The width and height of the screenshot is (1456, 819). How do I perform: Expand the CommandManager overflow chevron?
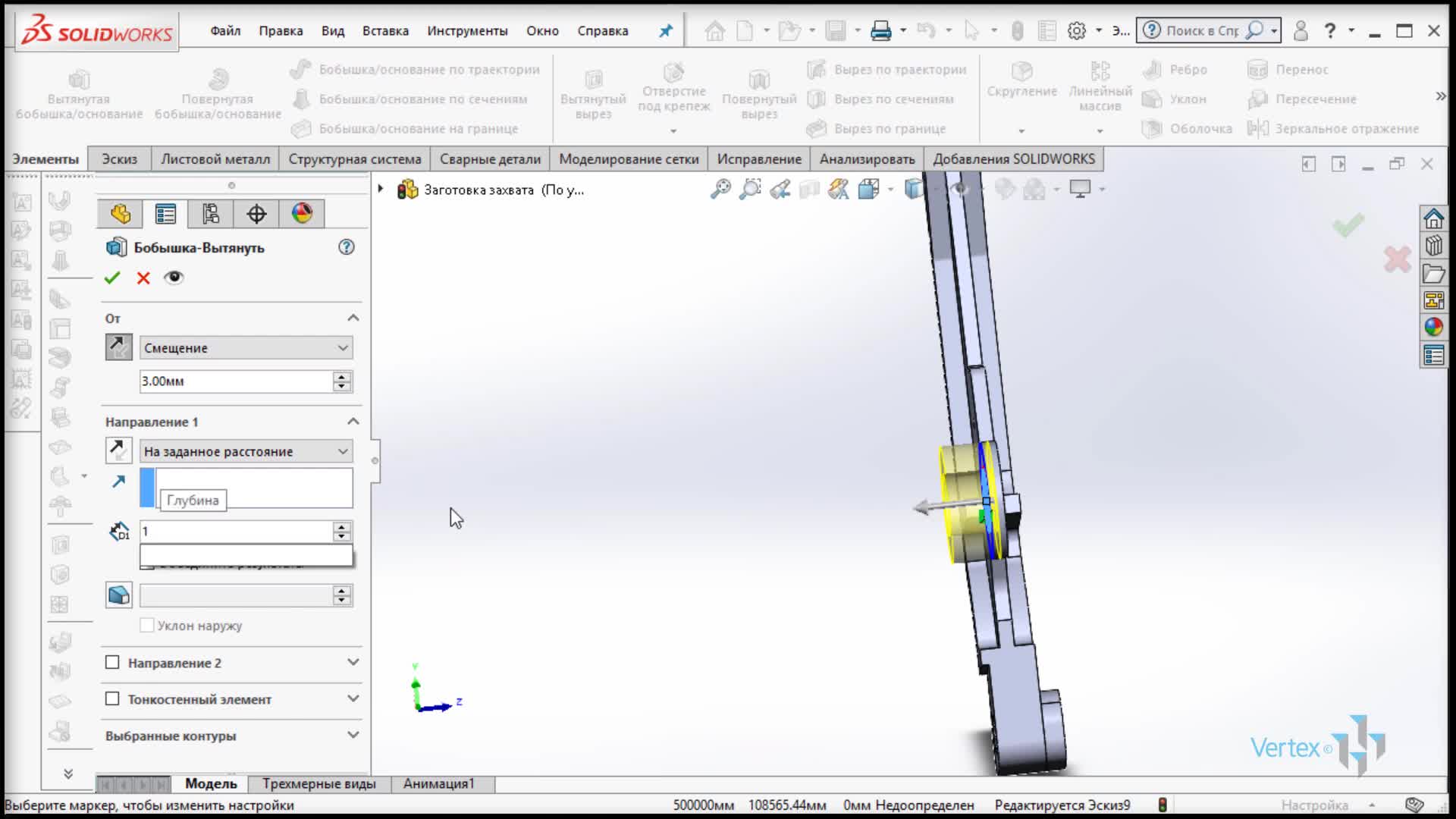(1440, 96)
